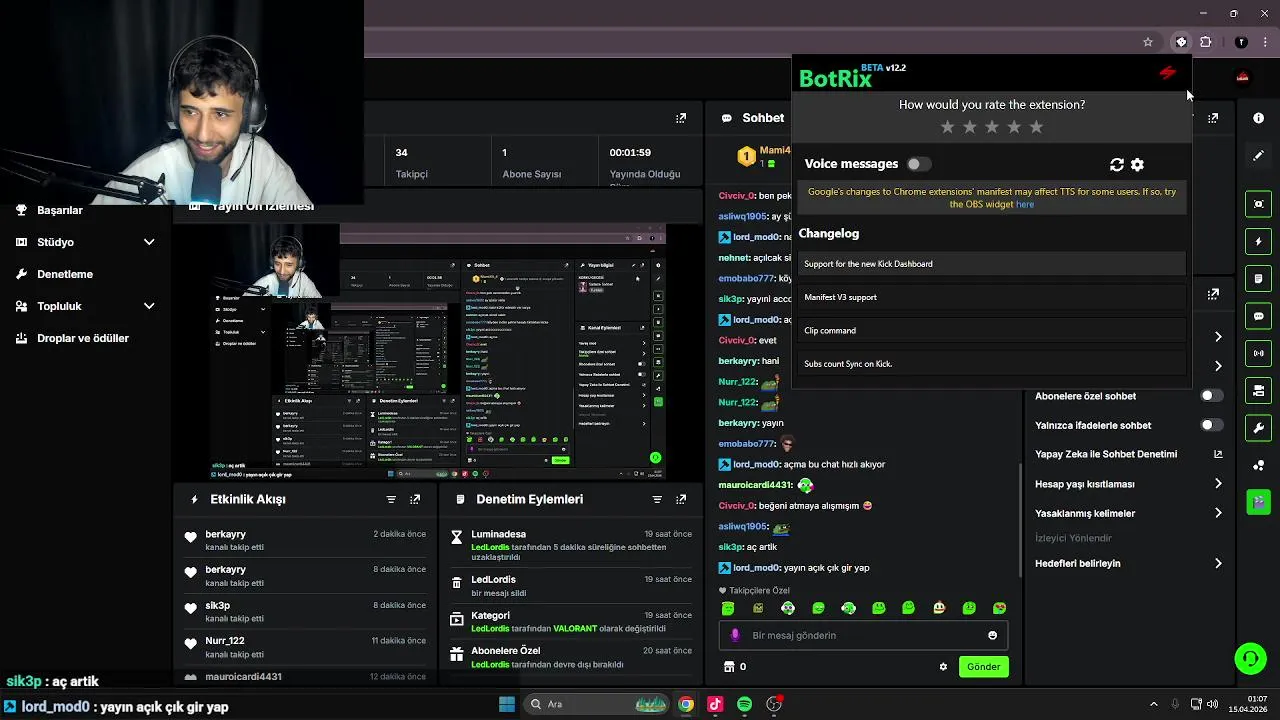Viewport: 1280px width, 720px height.
Task: Click username mauroicardi4431 in chat
Action: coord(755,485)
